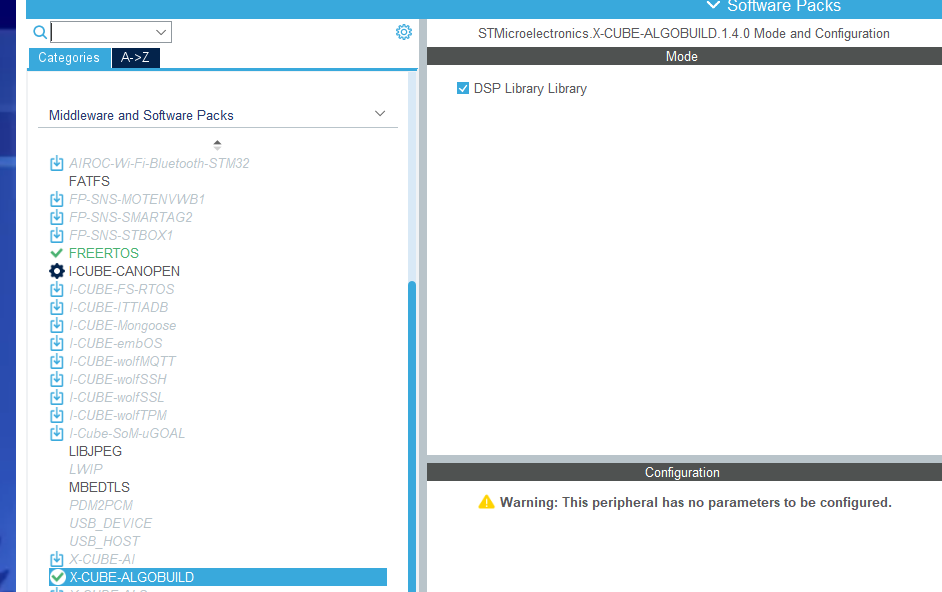Select FATFS in the middleware list
Image resolution: width=942 pixels, height=592 pixels.
point(90,181)
